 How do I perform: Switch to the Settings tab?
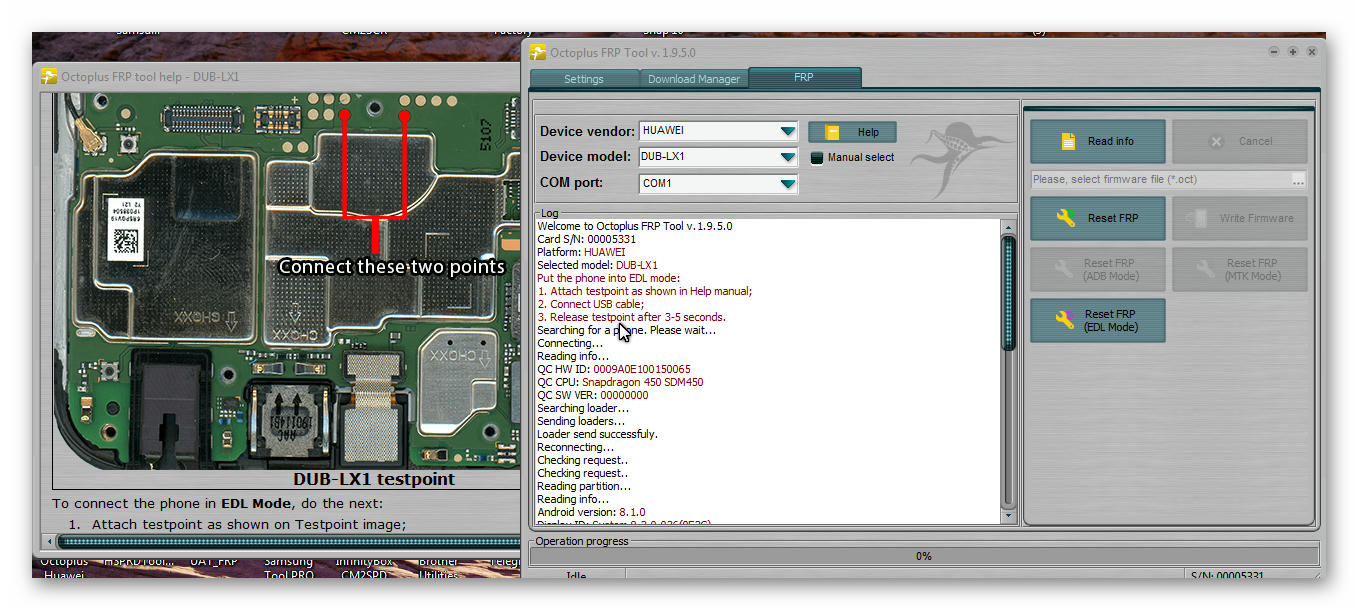(x=584, y=79)
